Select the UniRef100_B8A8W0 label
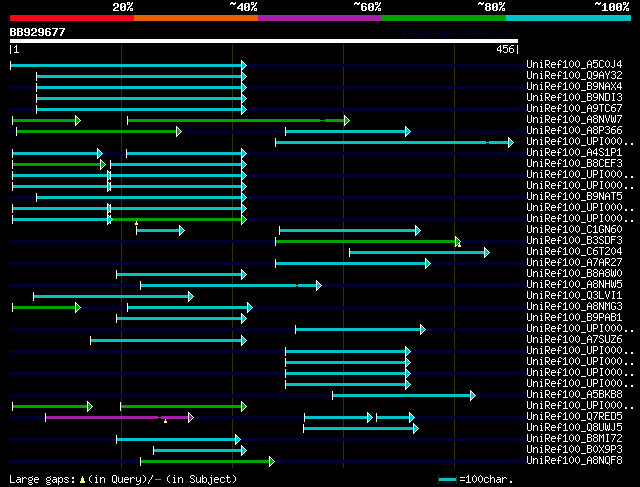 574,274
